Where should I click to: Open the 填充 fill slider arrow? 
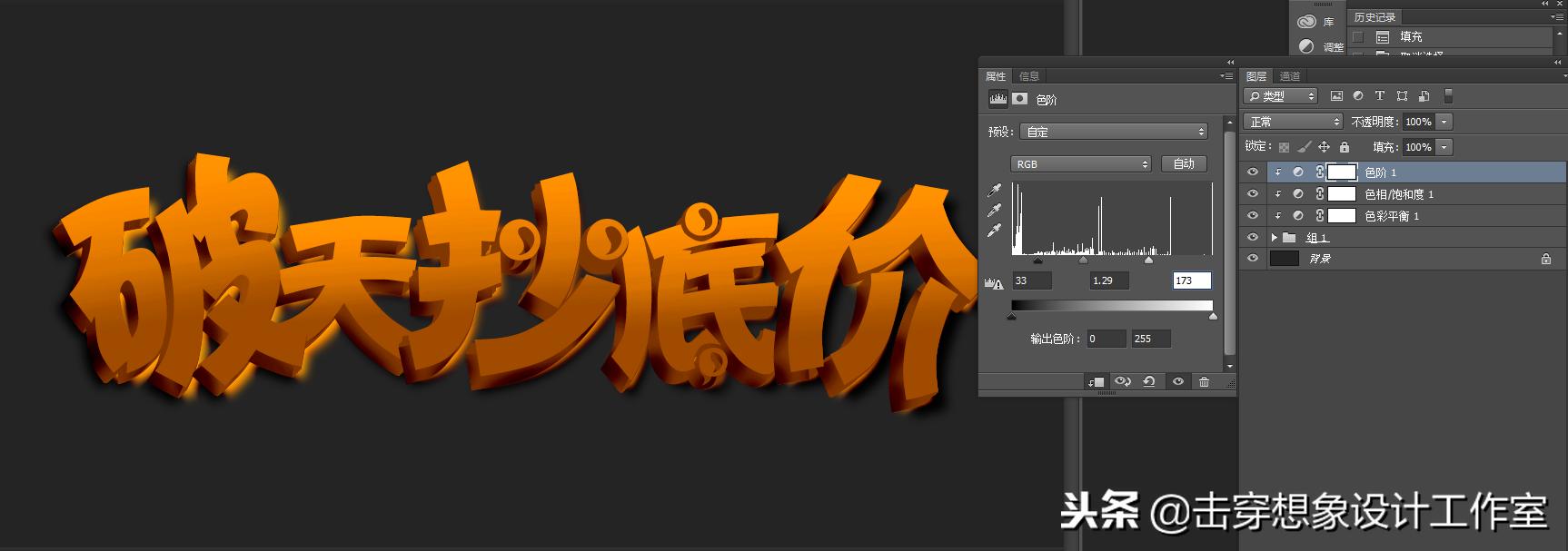(x=1444, y=147)
